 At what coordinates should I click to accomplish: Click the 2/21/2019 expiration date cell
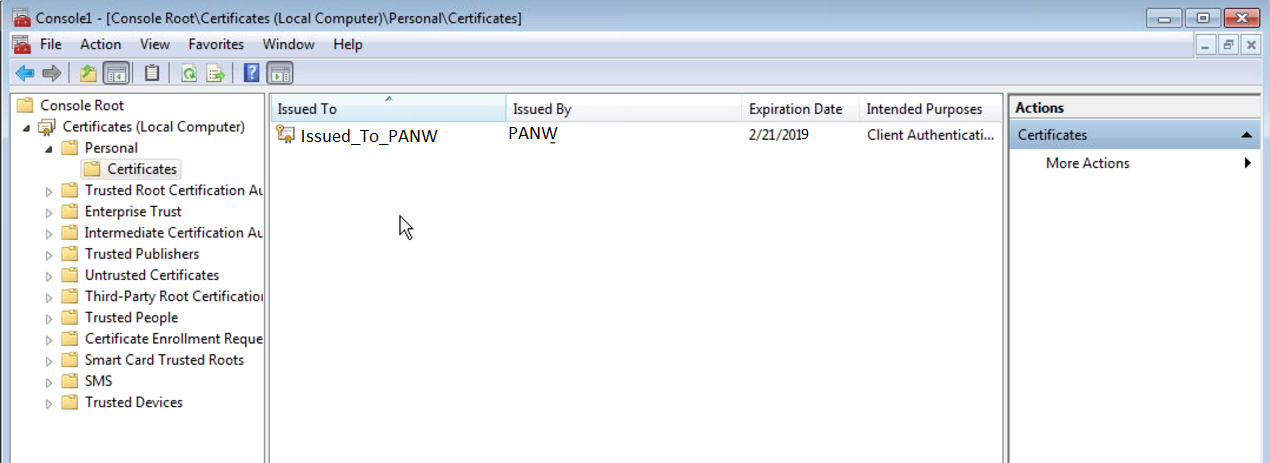pos(778,135)
